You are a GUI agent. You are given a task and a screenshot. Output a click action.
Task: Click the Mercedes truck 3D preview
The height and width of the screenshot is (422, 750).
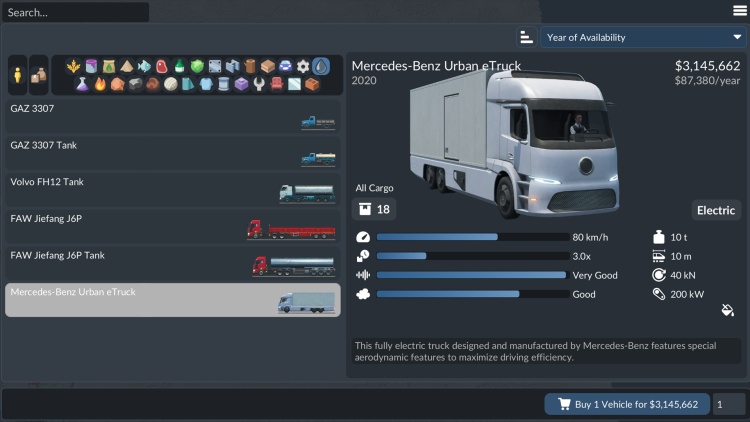point(514,144)
